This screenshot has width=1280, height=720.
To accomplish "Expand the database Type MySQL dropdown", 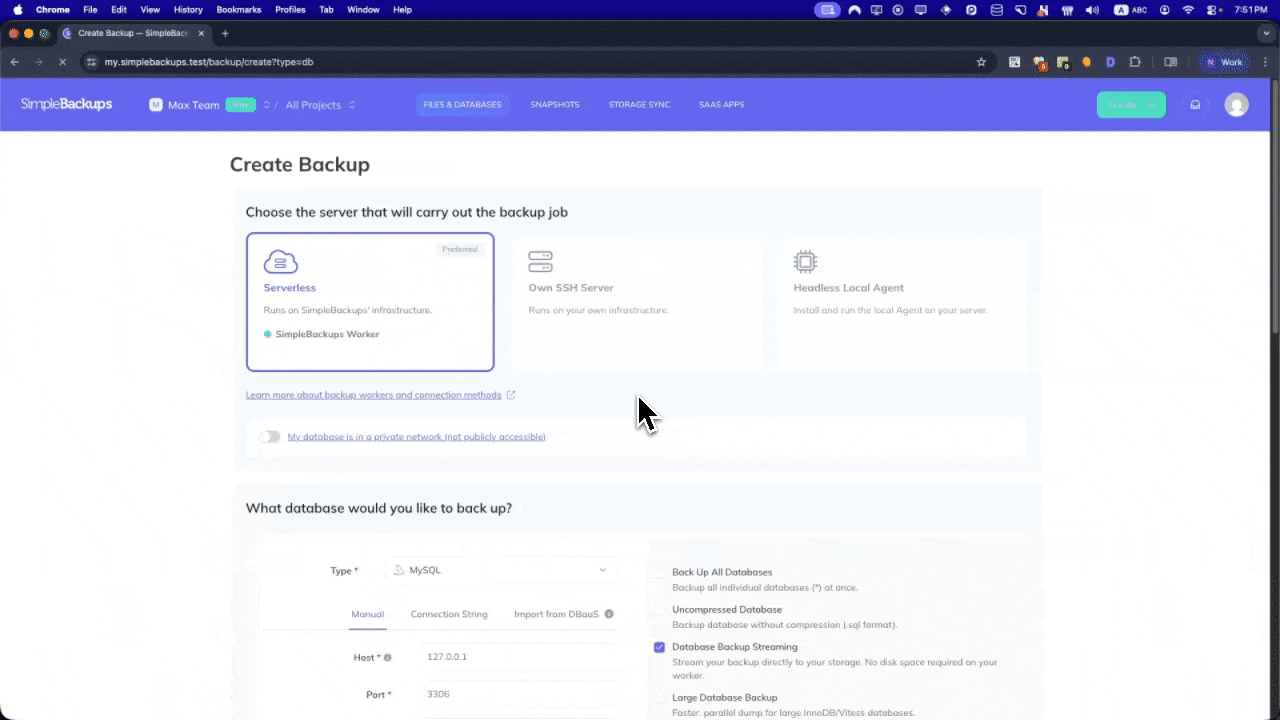I will coord(501,570).
